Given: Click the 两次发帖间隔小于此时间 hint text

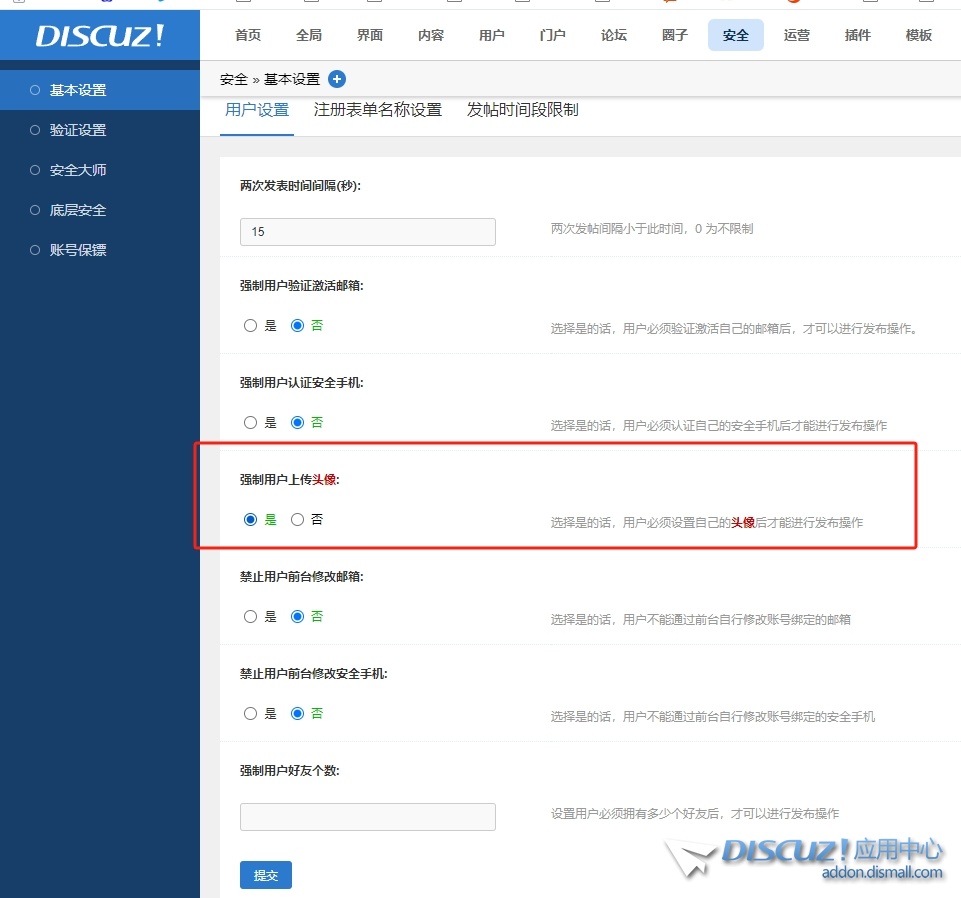Looking at the screenshot, I should (651, 229).
